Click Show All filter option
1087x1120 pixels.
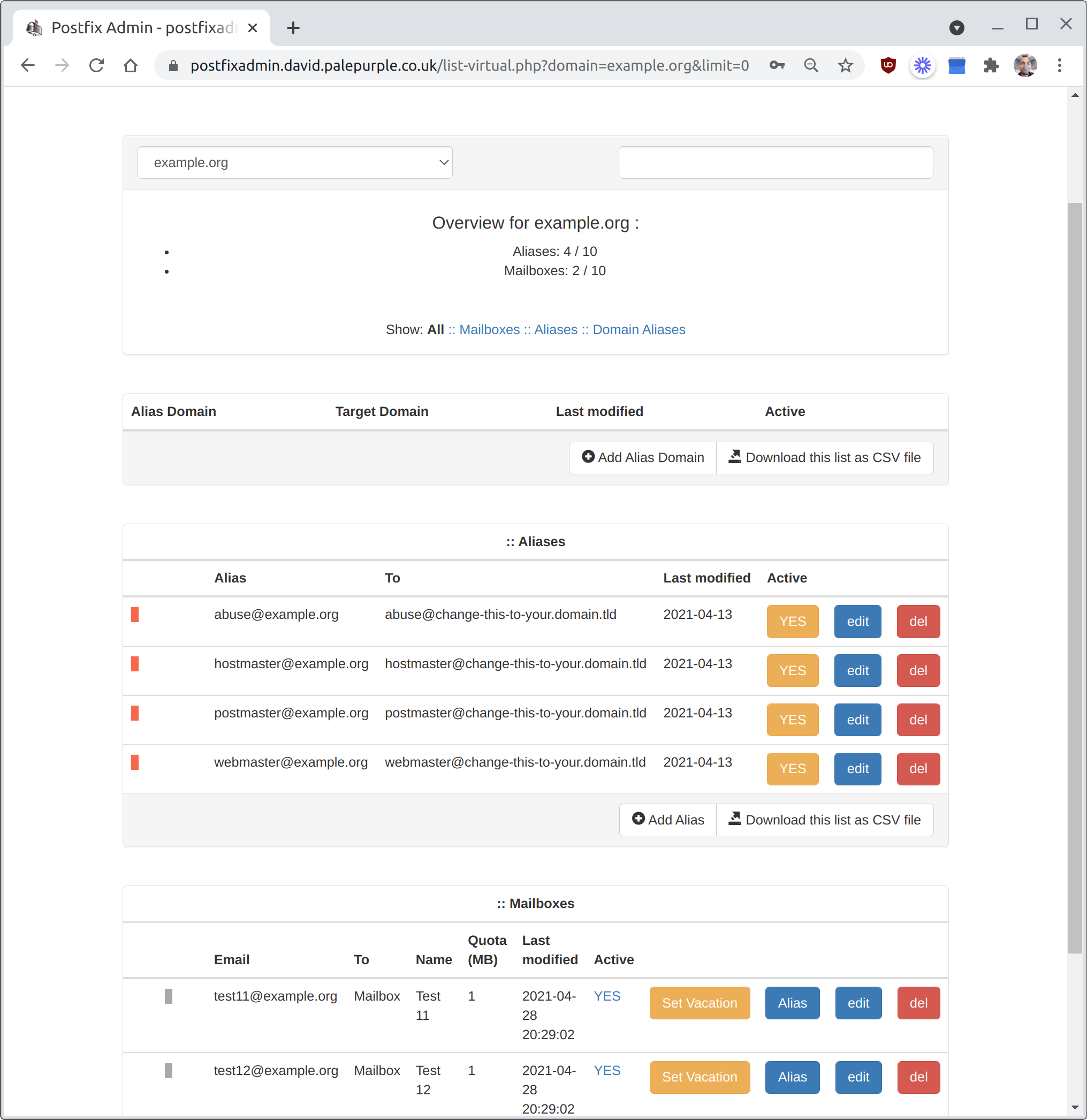point(436,330)
